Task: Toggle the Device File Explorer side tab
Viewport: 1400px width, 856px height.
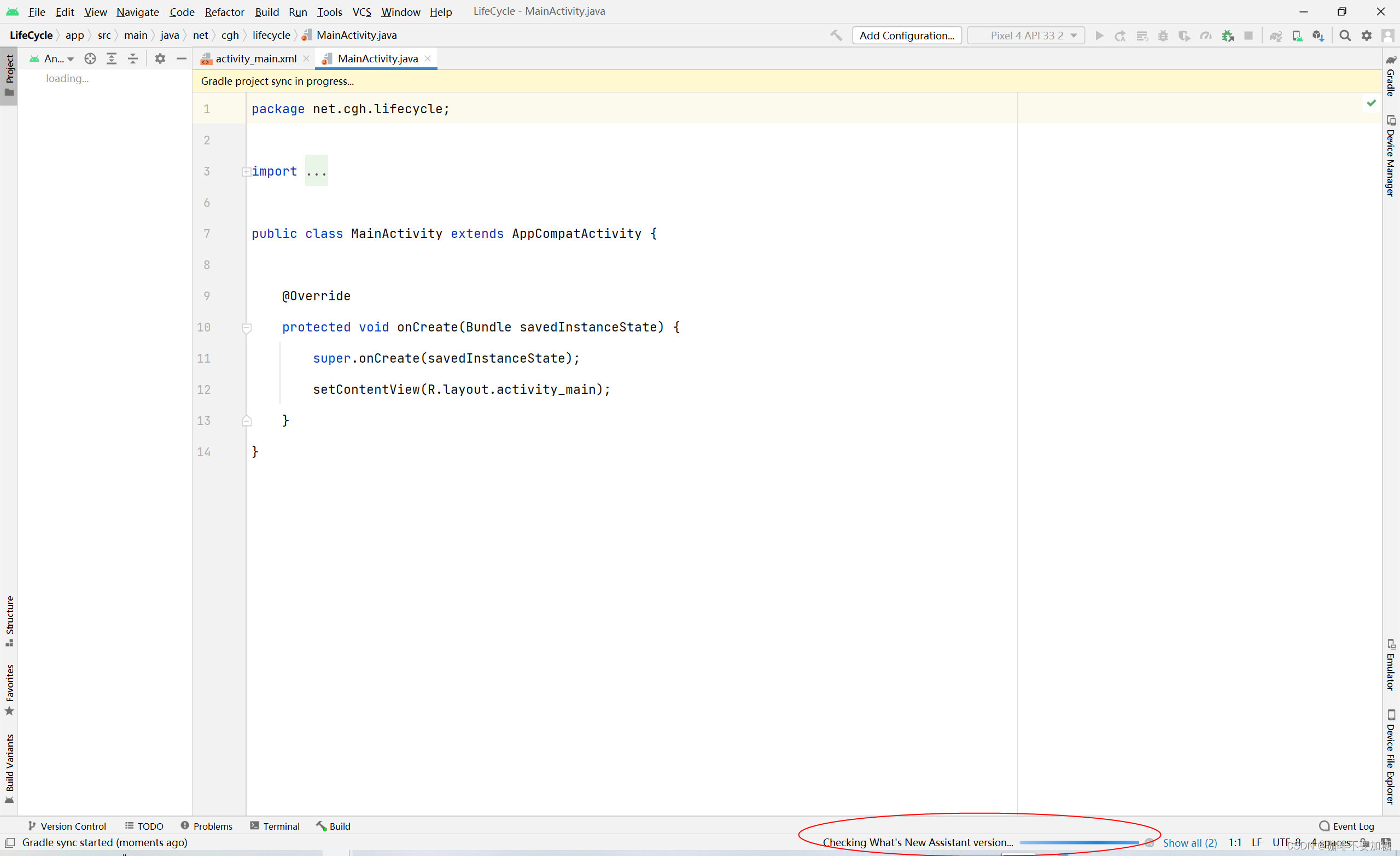Action: point(1391,757)
